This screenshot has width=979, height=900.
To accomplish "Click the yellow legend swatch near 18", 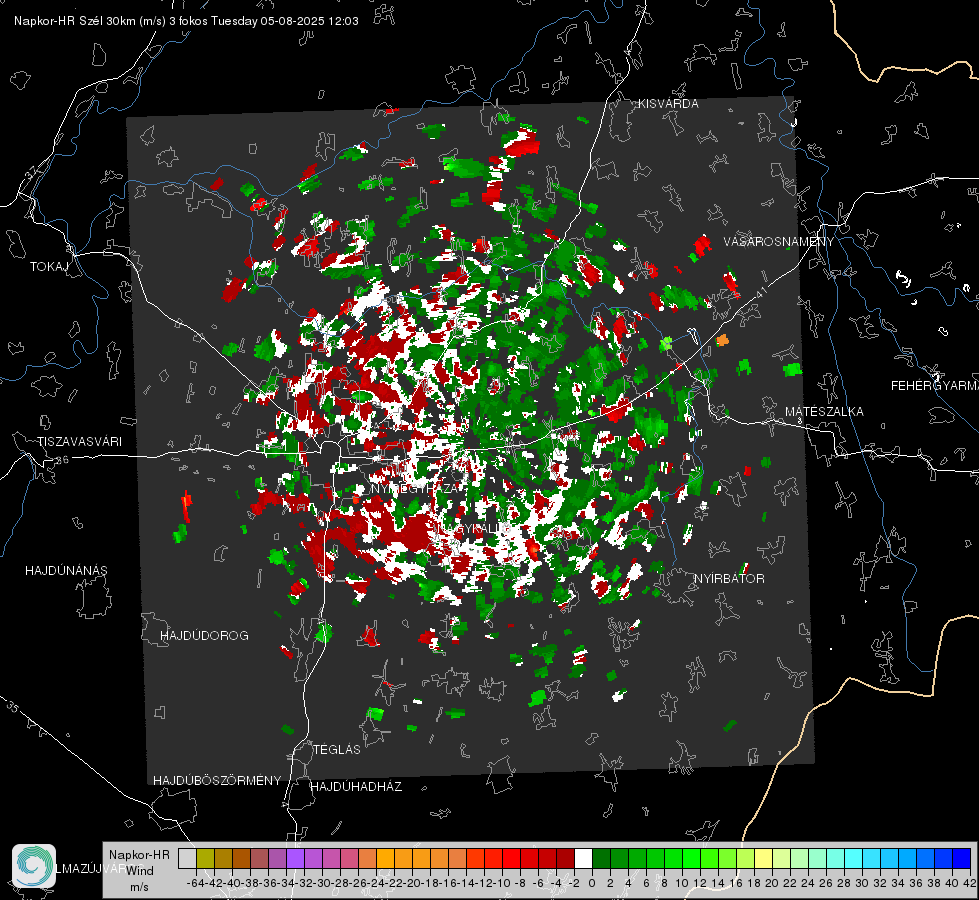I will click(x=764, y=858).
